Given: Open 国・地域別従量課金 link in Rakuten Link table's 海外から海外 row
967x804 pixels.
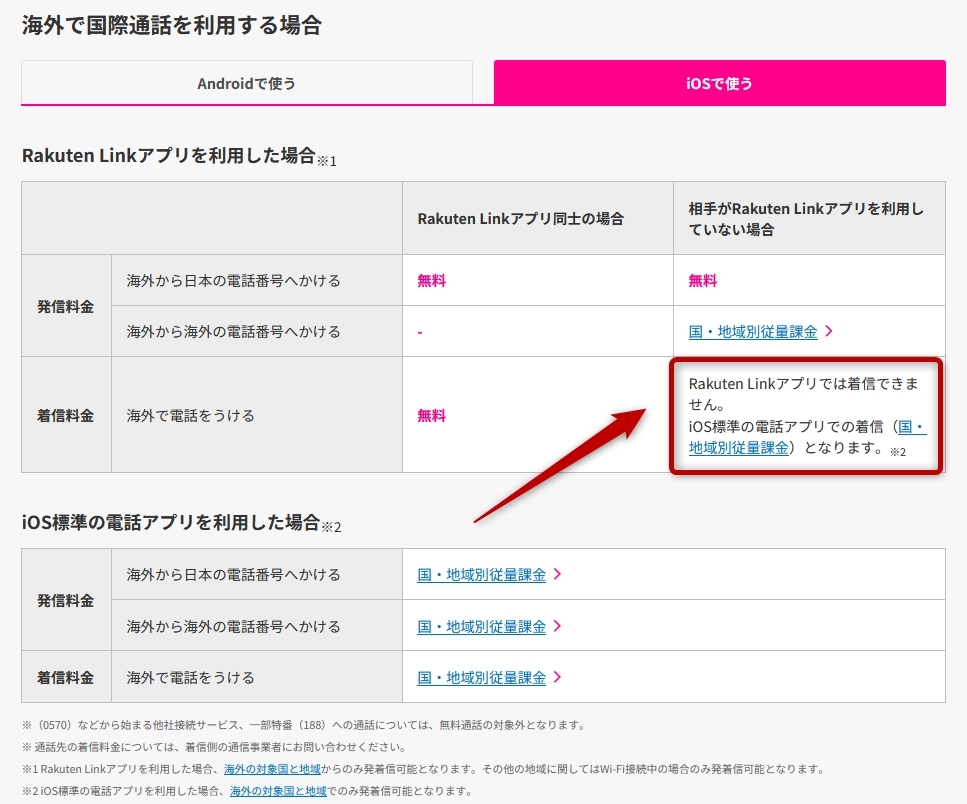Looking at the screenshot, I should [752, 331].
